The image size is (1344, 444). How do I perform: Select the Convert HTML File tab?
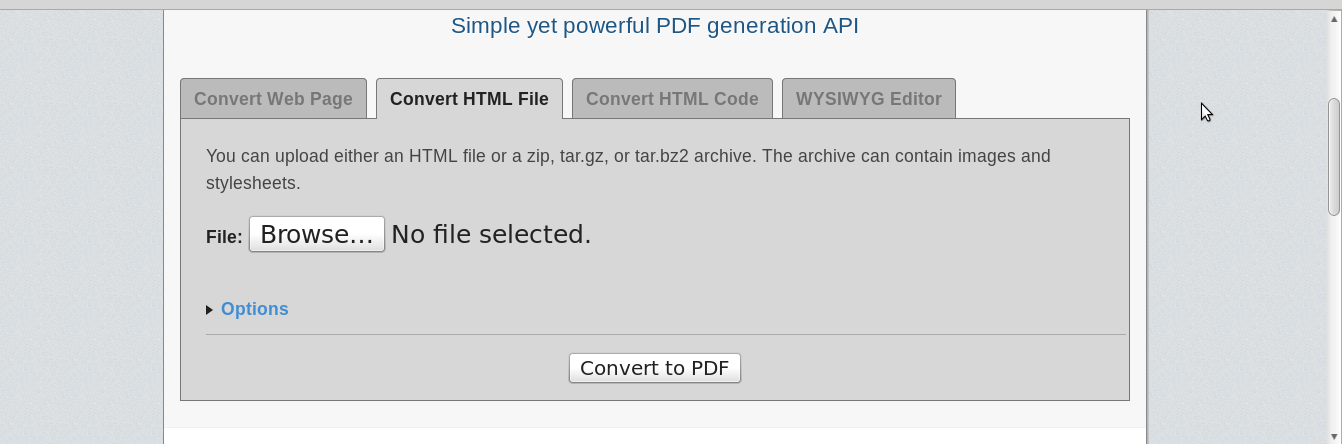click(x=469, y=99)
